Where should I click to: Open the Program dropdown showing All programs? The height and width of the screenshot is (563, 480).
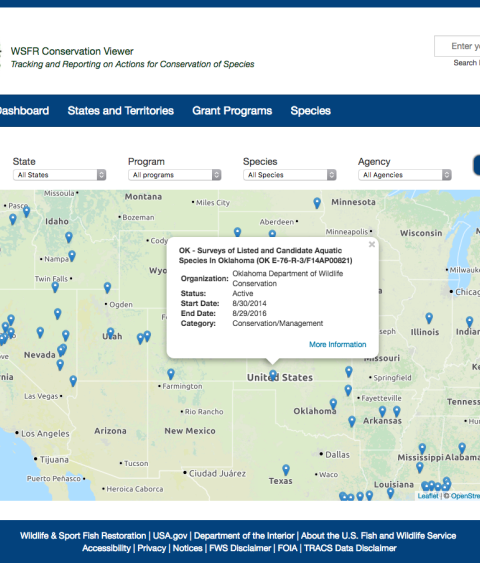pyautogui.click(x=174, y=175)
